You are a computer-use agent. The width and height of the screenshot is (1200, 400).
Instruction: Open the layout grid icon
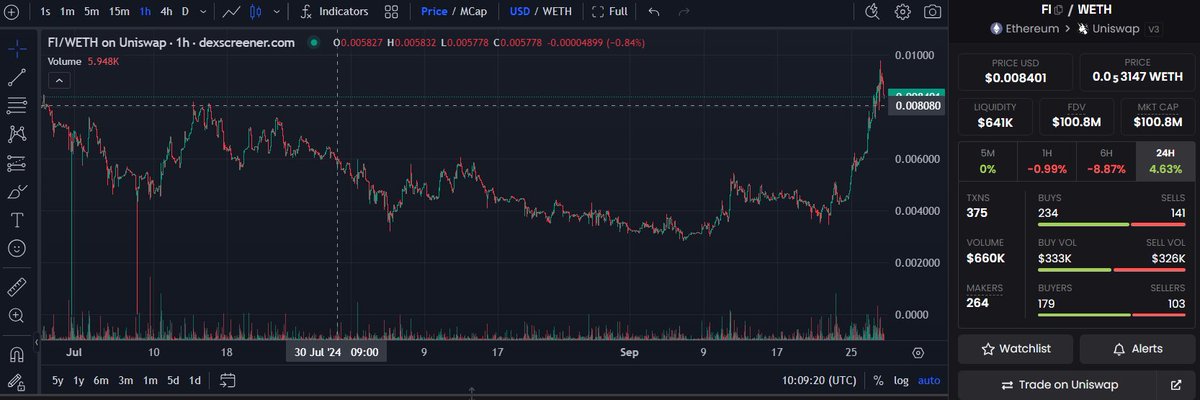392,12
